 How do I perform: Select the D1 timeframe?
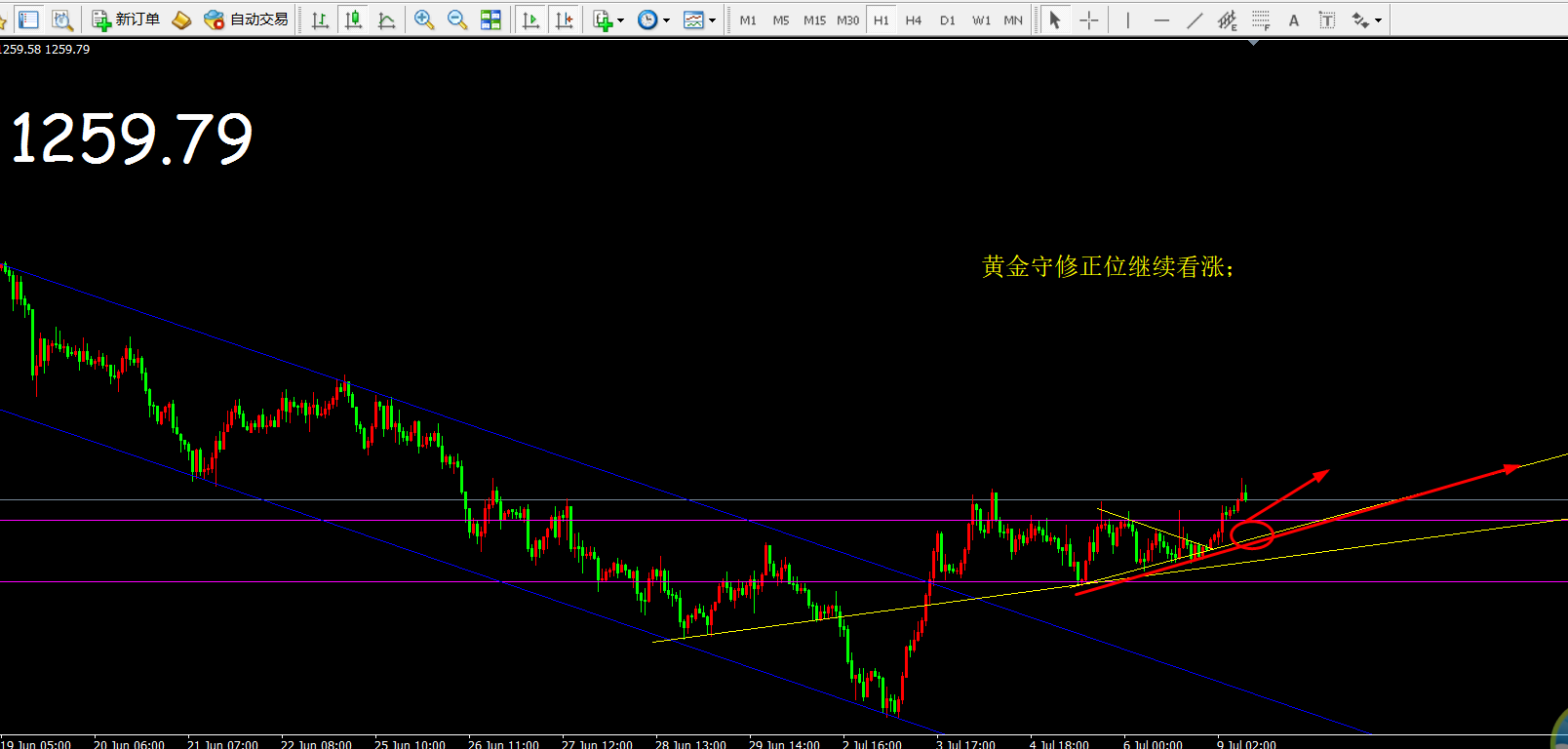coord(947,20)
